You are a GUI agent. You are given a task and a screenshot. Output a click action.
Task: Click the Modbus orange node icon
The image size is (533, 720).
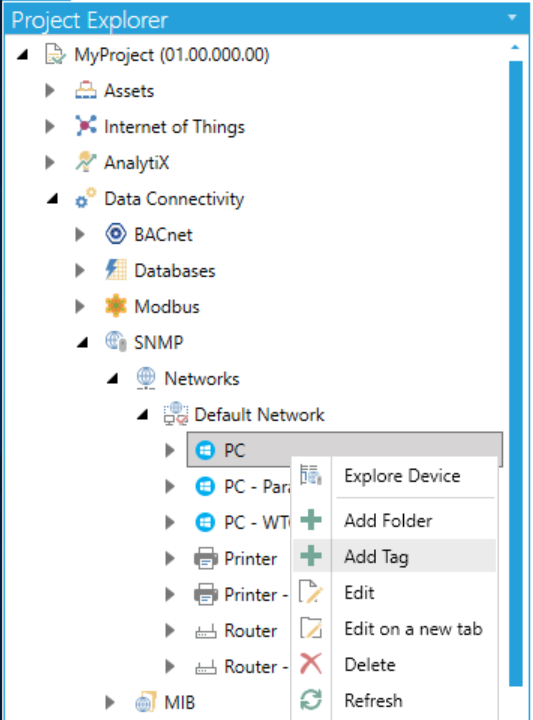click(x=116, y=306)
